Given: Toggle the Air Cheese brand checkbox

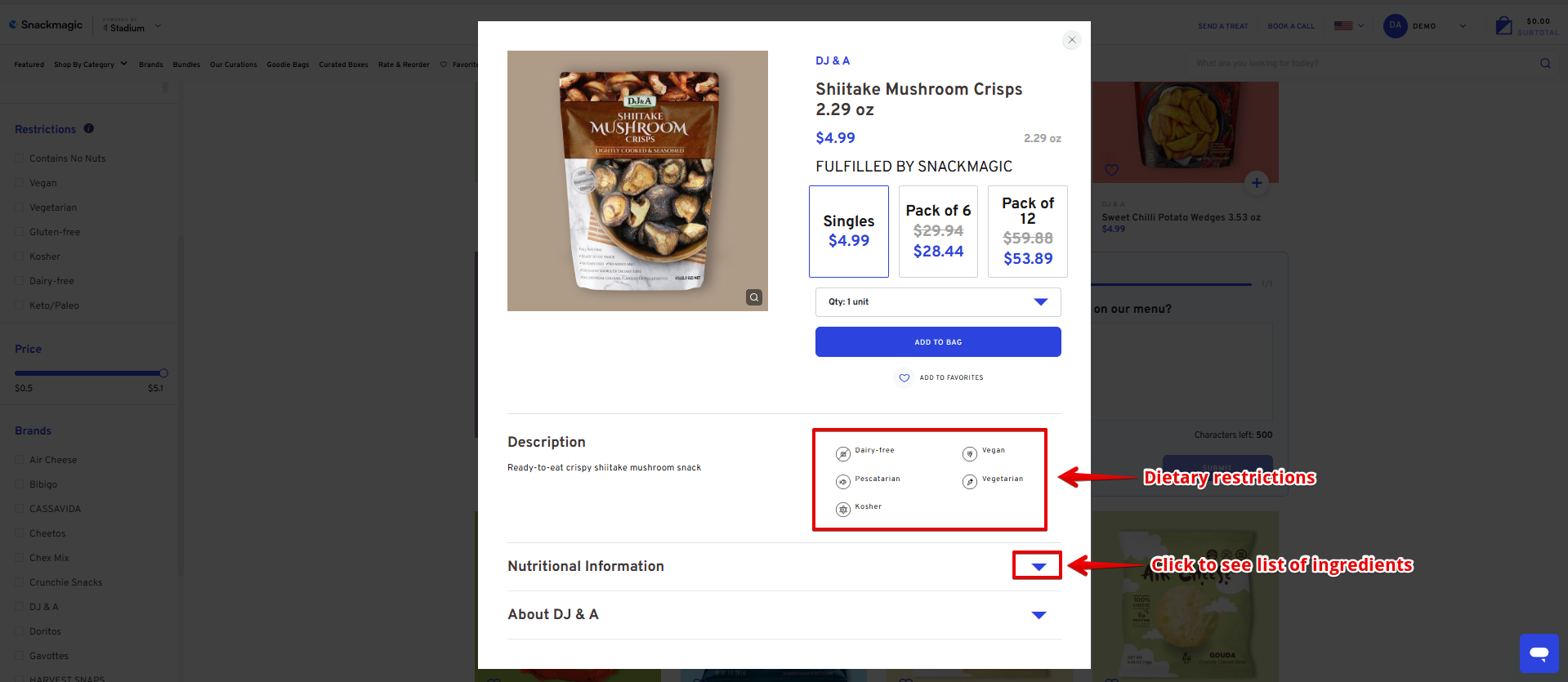Looking at the screenshot, I should (20, 460).
